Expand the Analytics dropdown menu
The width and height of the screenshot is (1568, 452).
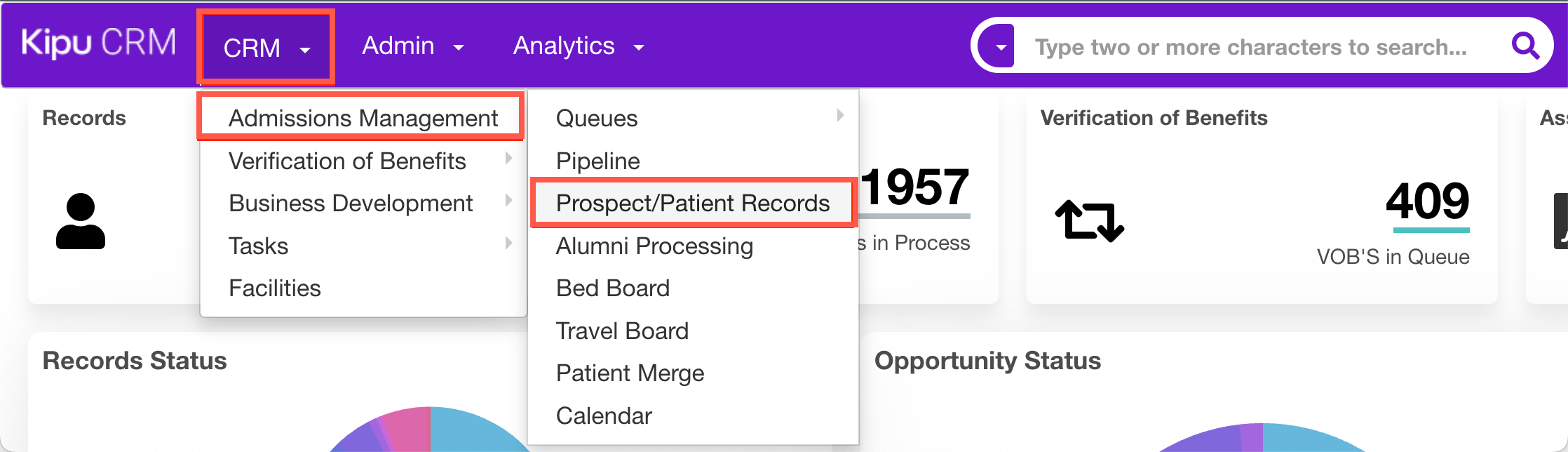(x=578, y=46)
